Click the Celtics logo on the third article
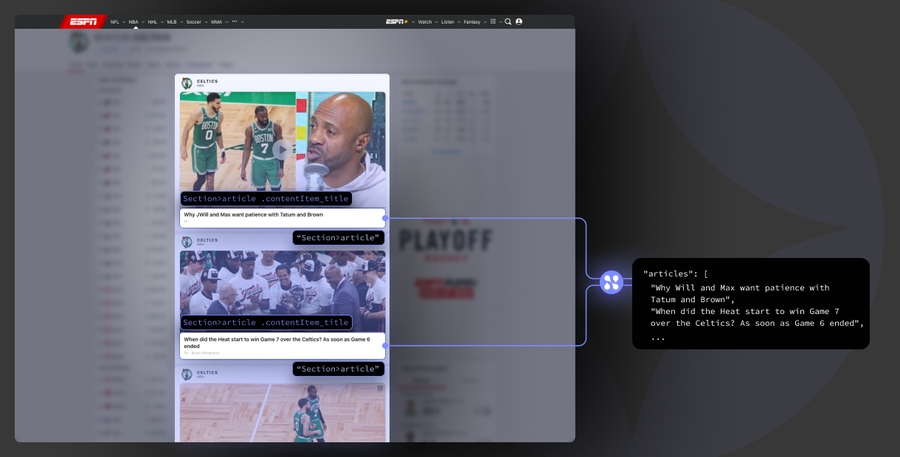The image size is (900, 457). pyautogui.click(x=187, y=374)
